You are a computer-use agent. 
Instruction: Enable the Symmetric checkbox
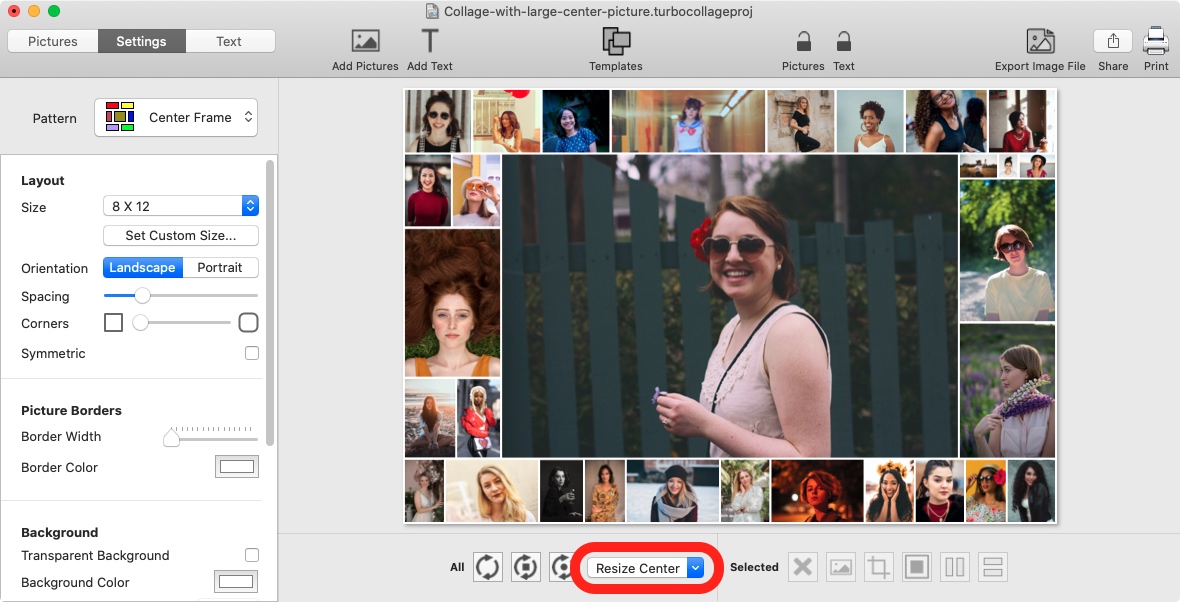(x=252, y=353)
